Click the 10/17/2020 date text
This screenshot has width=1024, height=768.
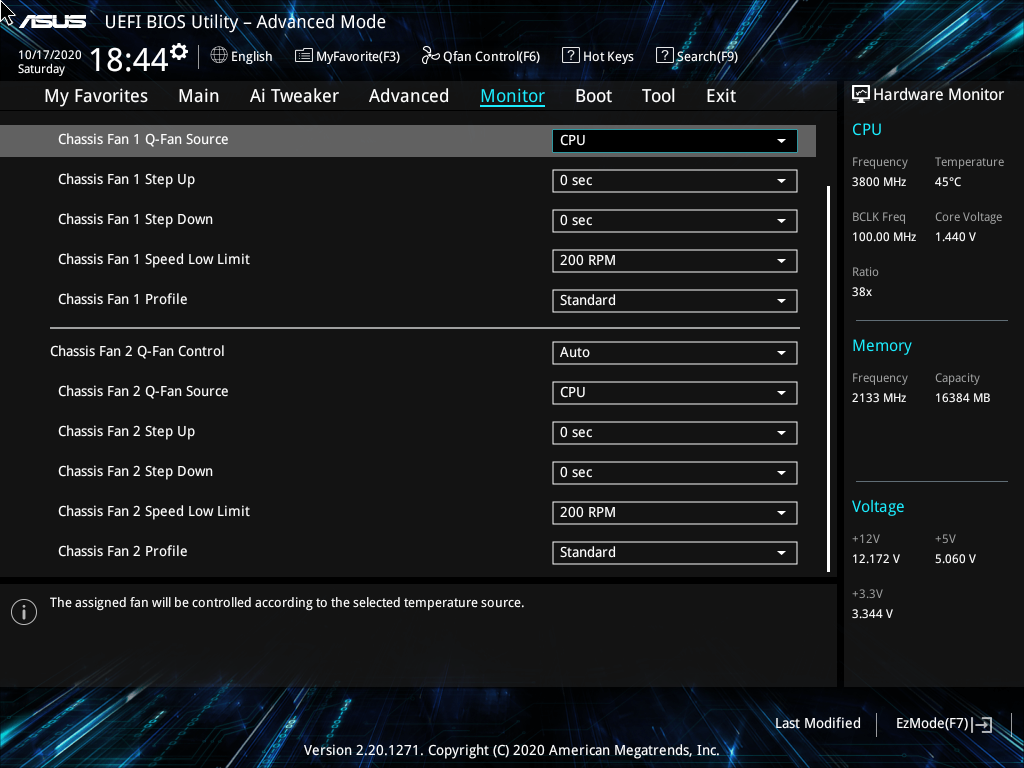(x=50, y=55)
